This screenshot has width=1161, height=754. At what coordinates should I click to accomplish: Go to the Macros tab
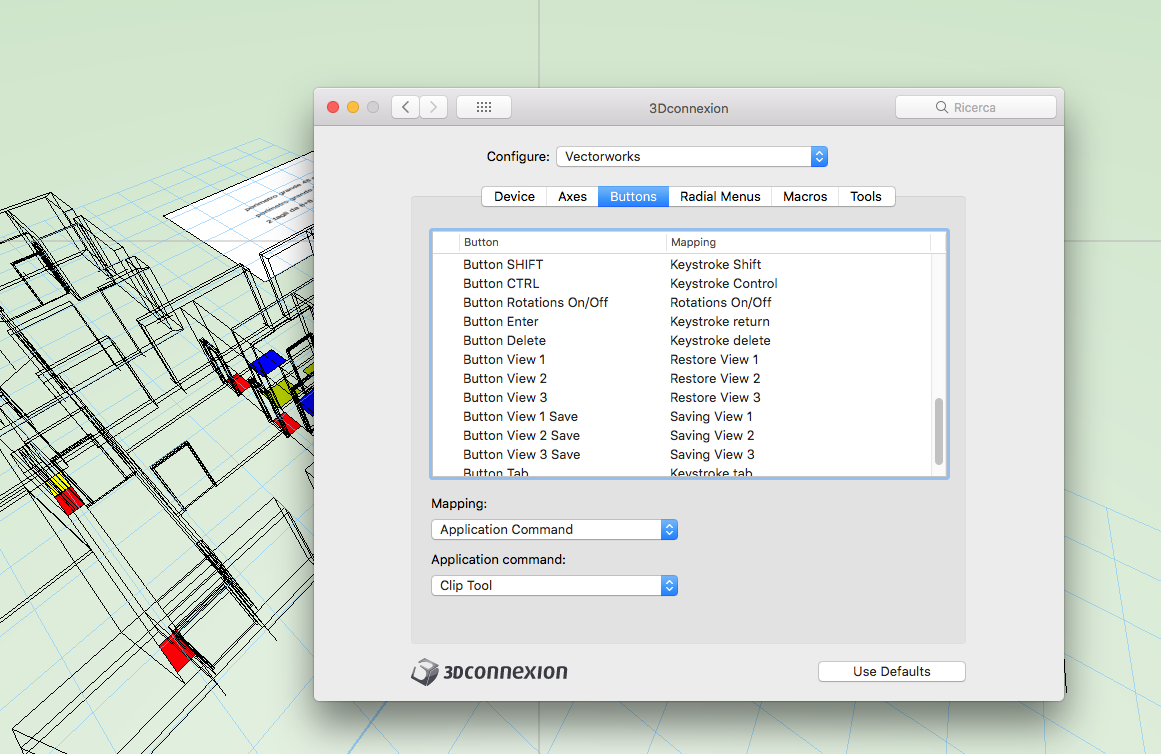(805, 196)
